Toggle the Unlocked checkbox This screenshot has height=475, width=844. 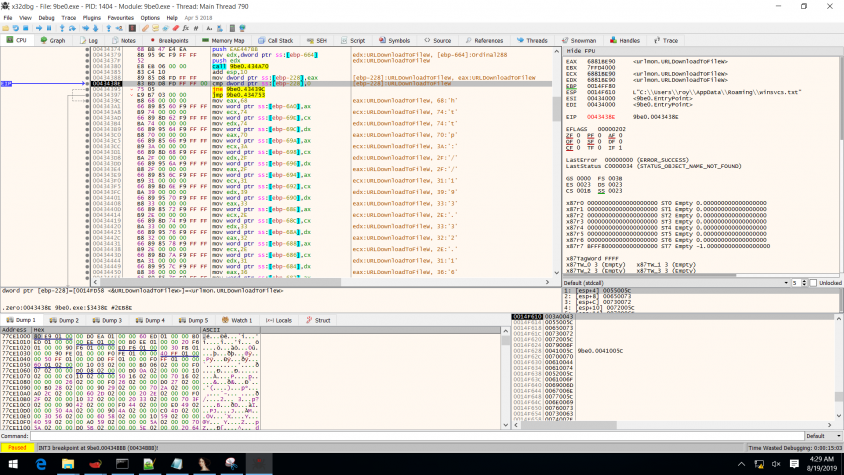pos(813,283)
